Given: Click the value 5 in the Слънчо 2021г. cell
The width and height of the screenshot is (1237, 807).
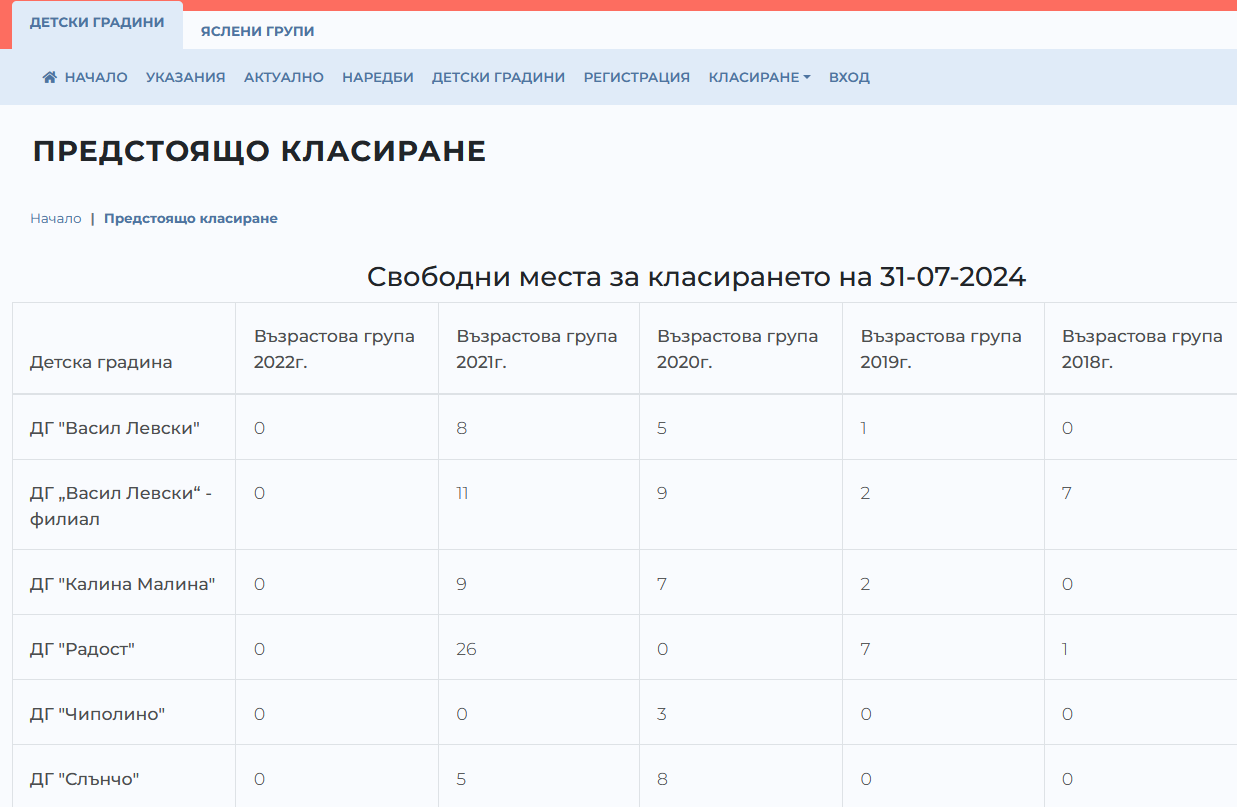Looking at the screenshot, I should [461, 779].
